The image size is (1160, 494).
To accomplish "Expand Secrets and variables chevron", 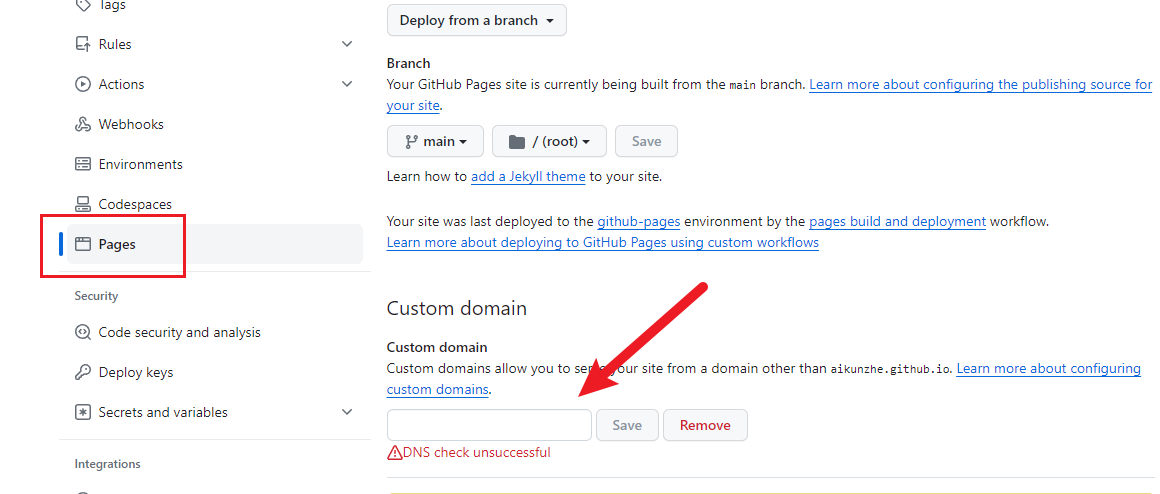I will [x=347, y=412].
